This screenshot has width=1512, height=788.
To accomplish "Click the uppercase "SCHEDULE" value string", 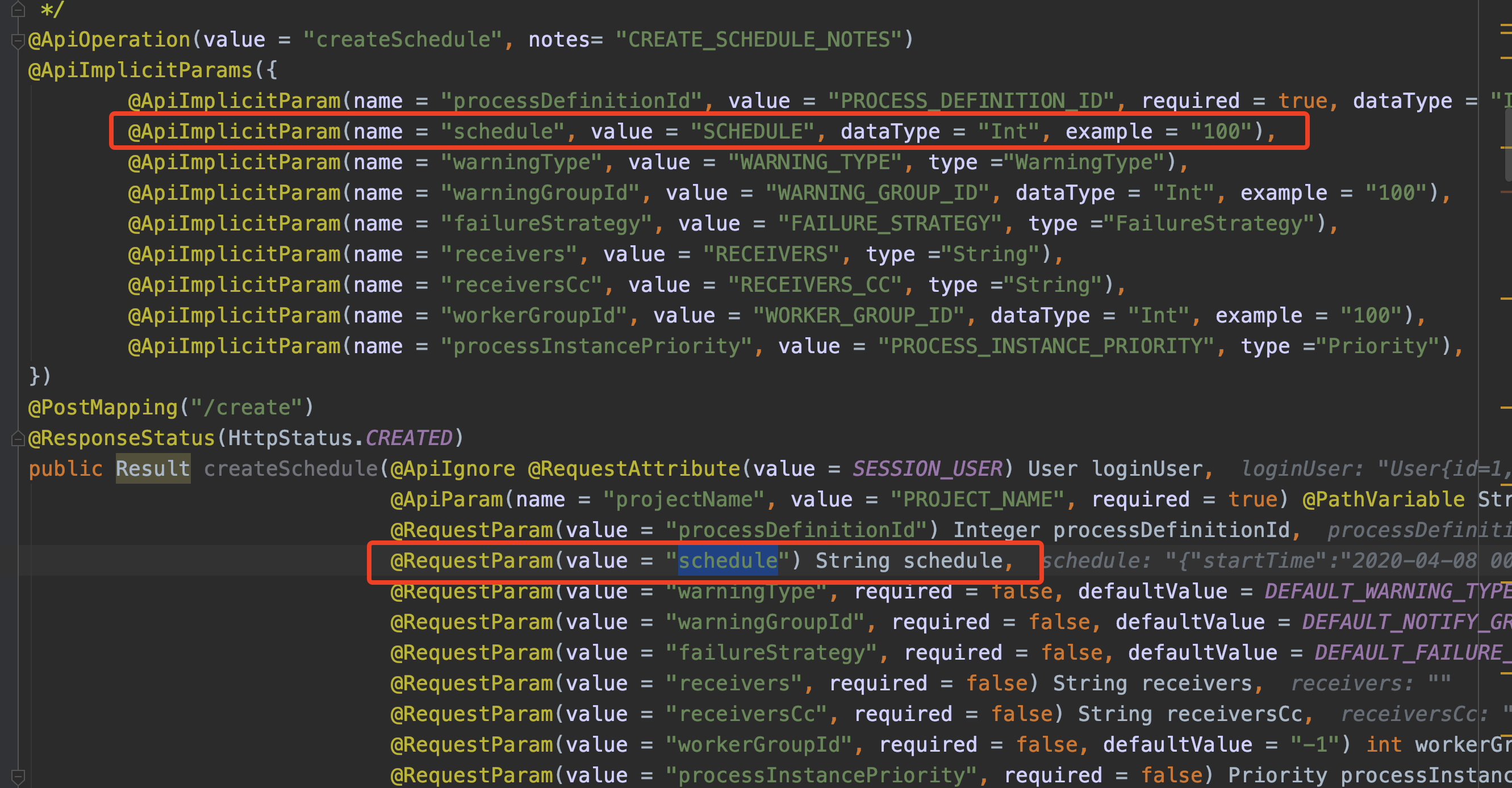I will (x=753, y=132).
